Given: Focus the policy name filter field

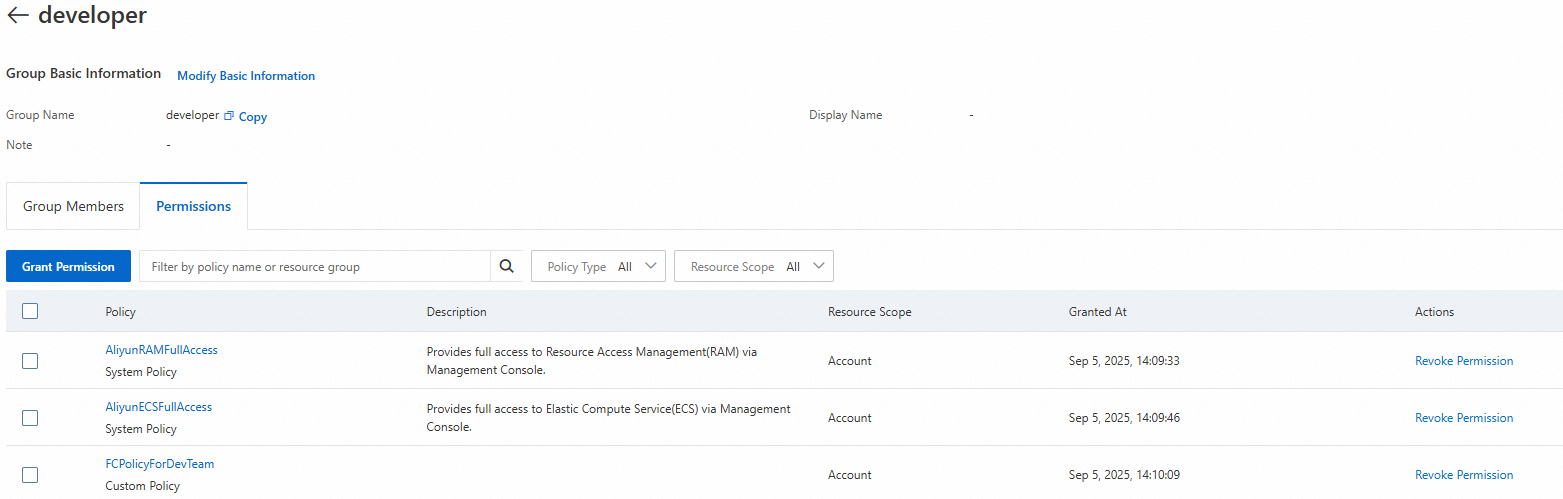Looking at the screenshot, I should 314,266.
